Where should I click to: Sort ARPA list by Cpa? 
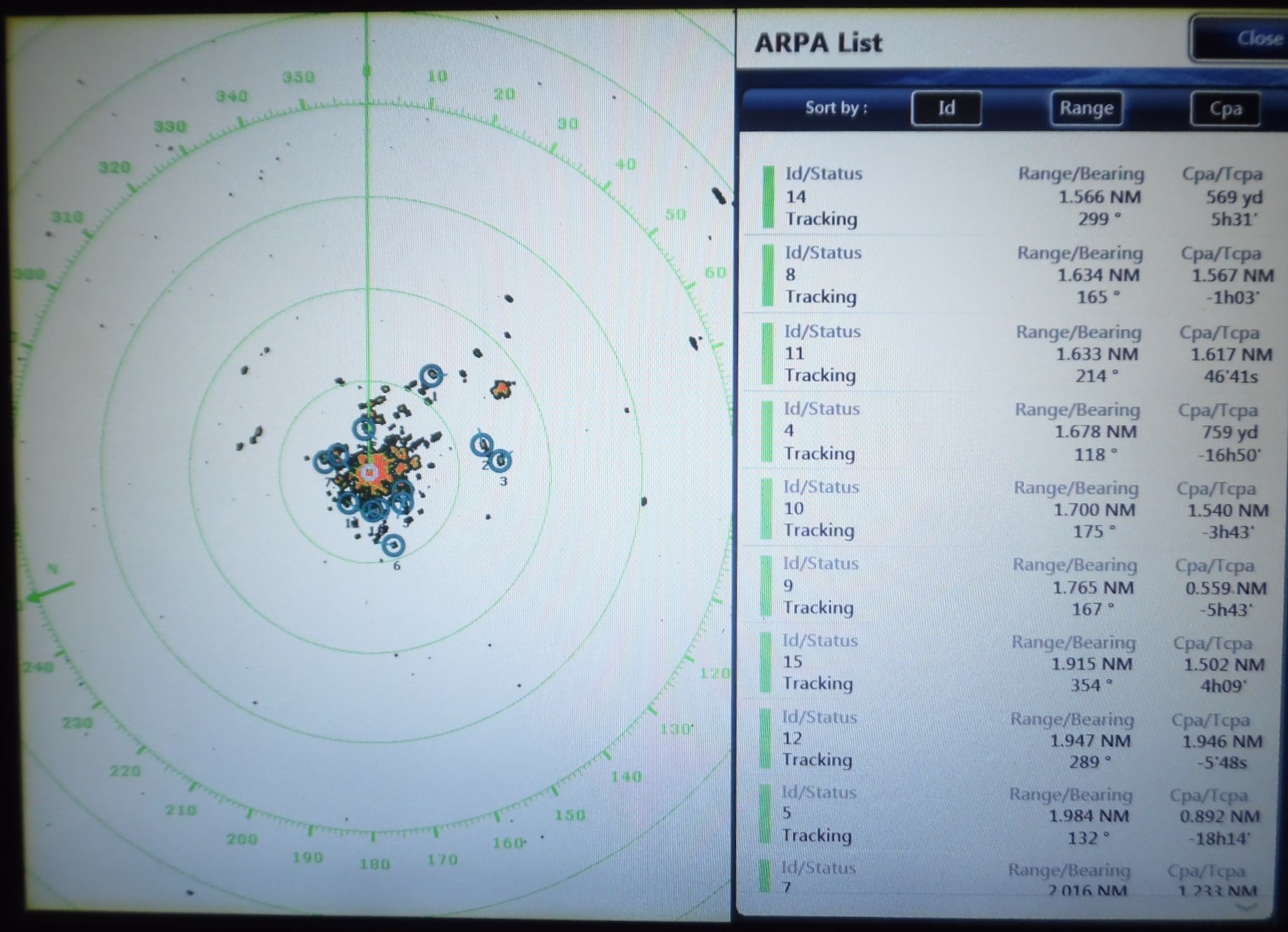point(1225,109)
